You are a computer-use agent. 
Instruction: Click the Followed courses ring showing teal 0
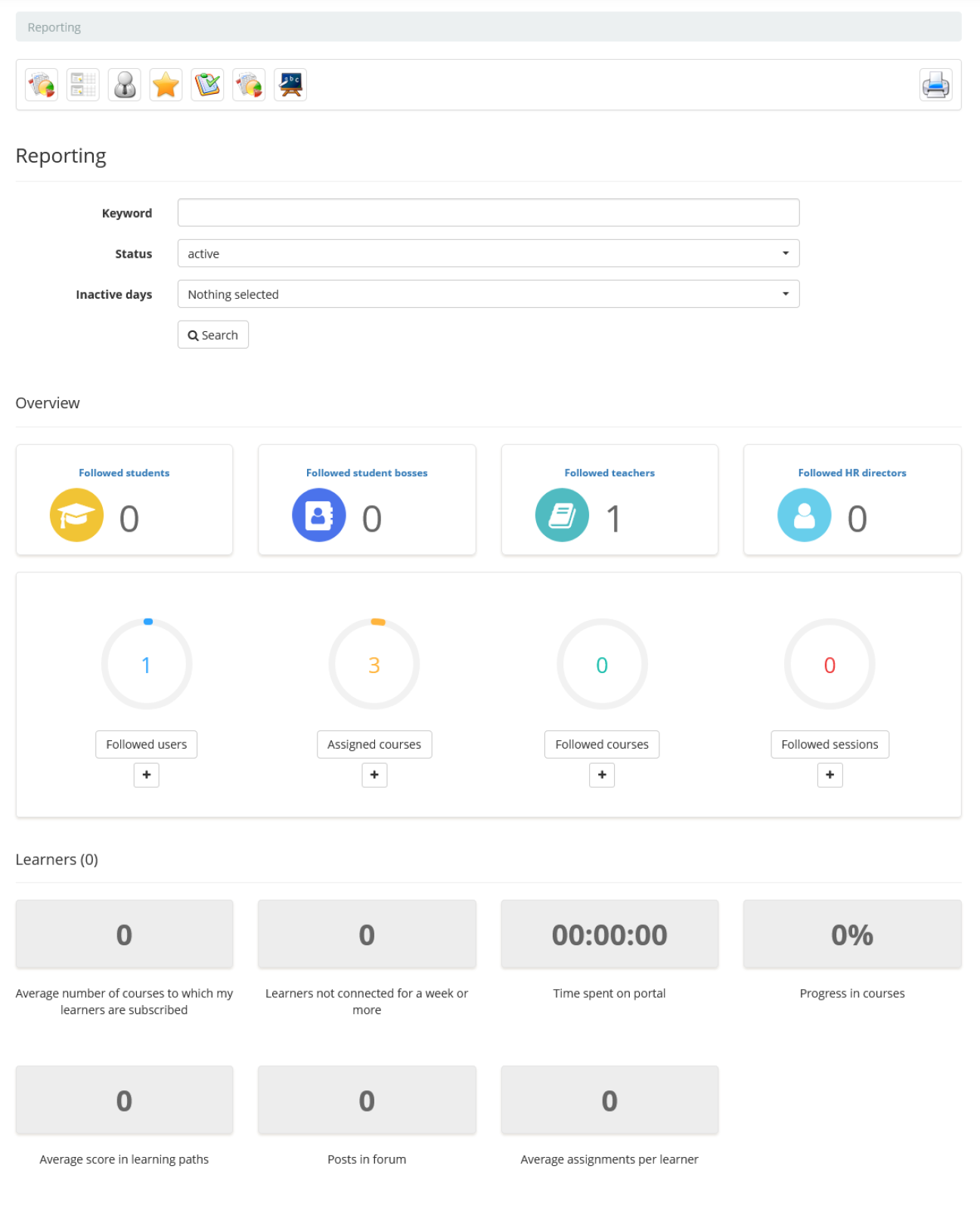602,664
